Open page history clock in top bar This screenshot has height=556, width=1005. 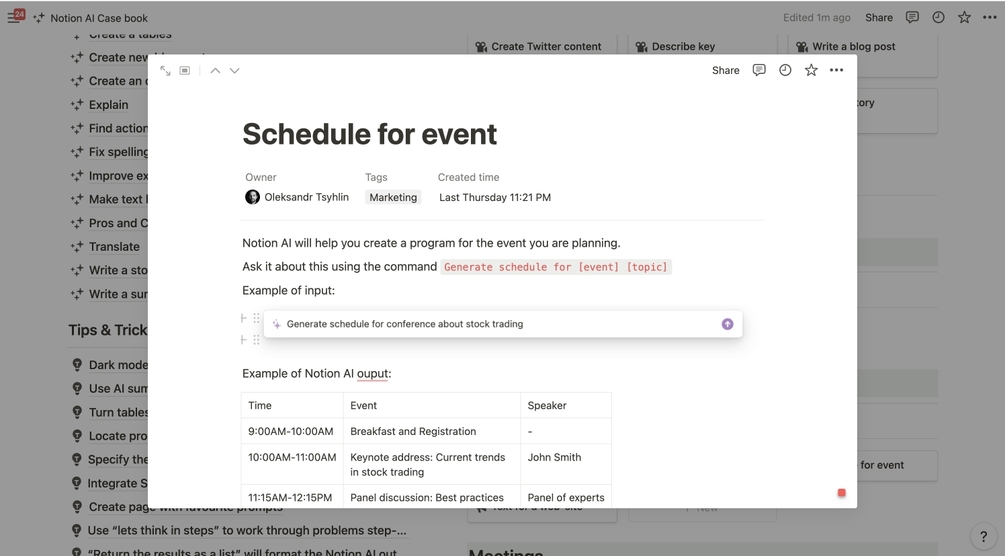pos(938,17)
